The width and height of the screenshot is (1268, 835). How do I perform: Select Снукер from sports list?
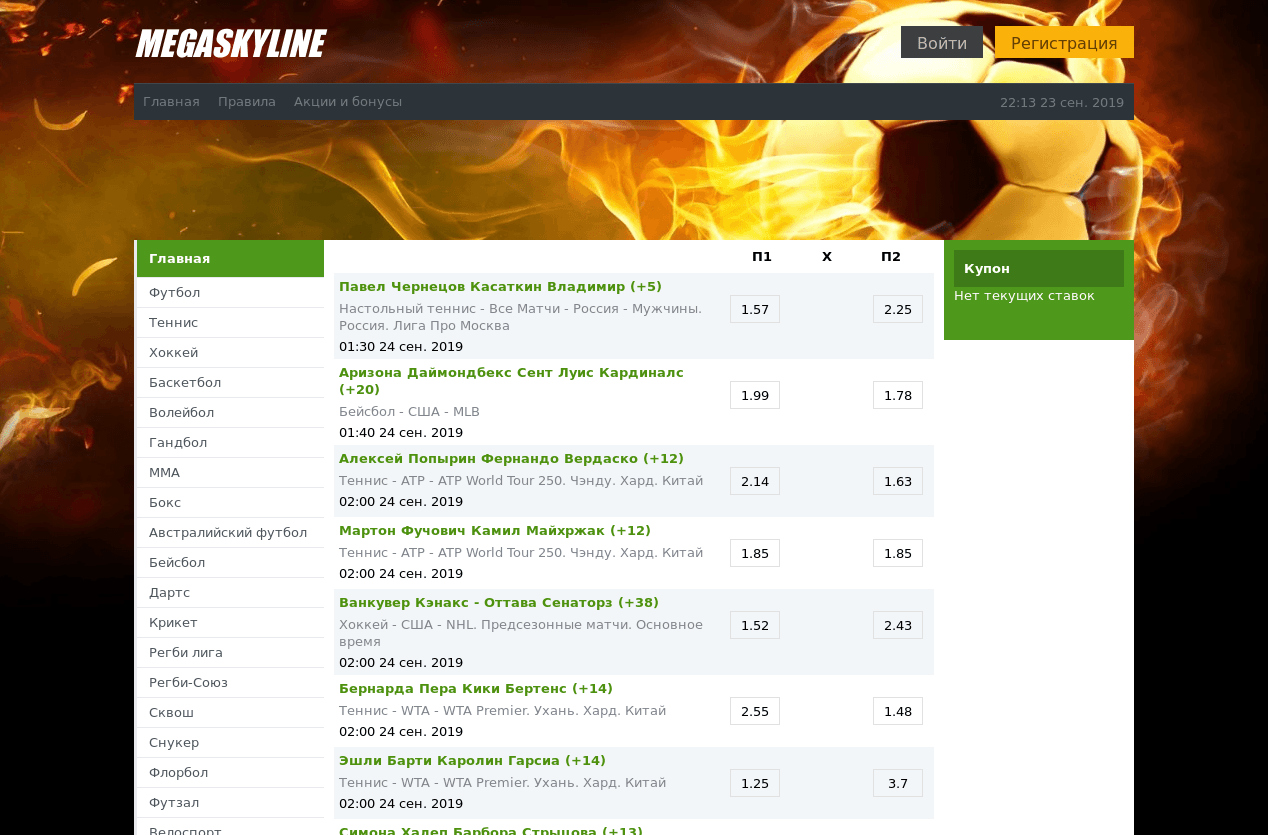click(174, 742)
